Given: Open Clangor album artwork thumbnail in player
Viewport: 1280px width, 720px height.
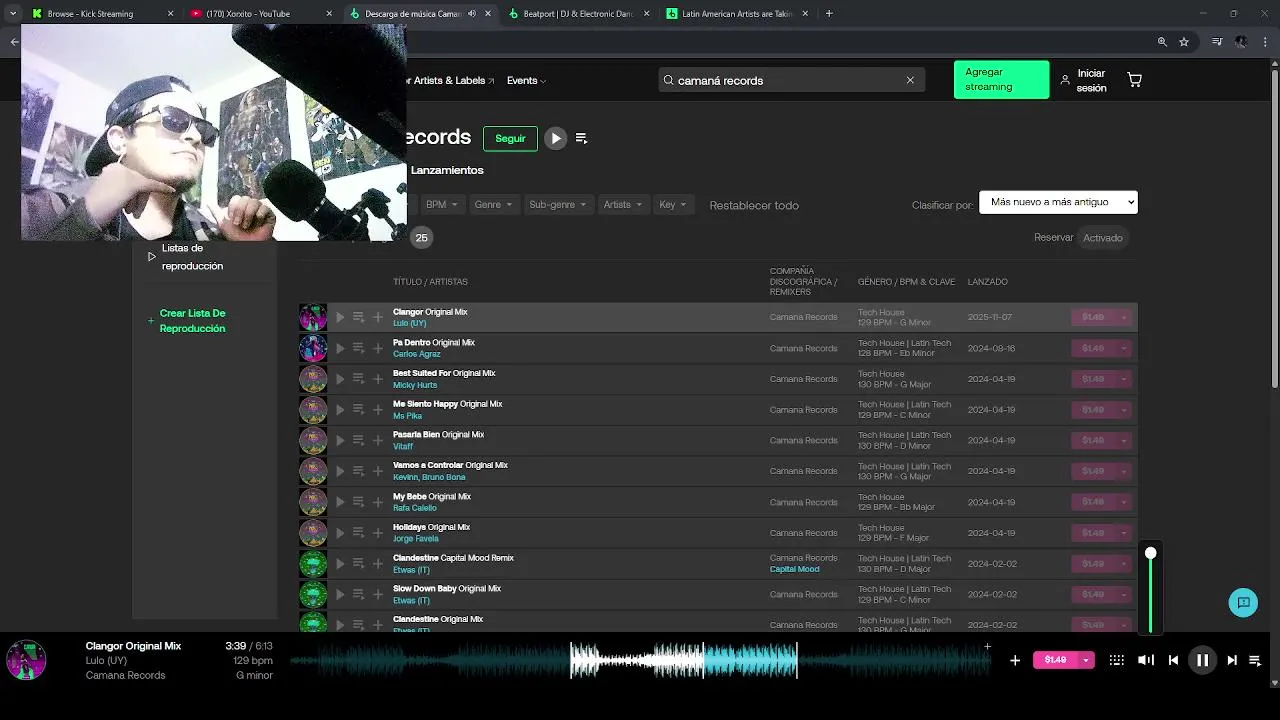Looking at the screenshot, I should pyautogui.click(x=26, y=660).
